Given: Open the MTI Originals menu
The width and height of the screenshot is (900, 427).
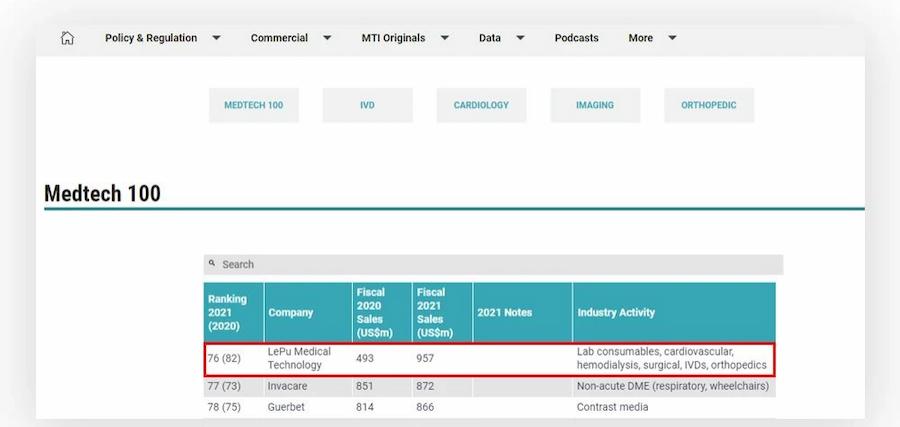Looking at the screenshot, I should click(393, 38).
